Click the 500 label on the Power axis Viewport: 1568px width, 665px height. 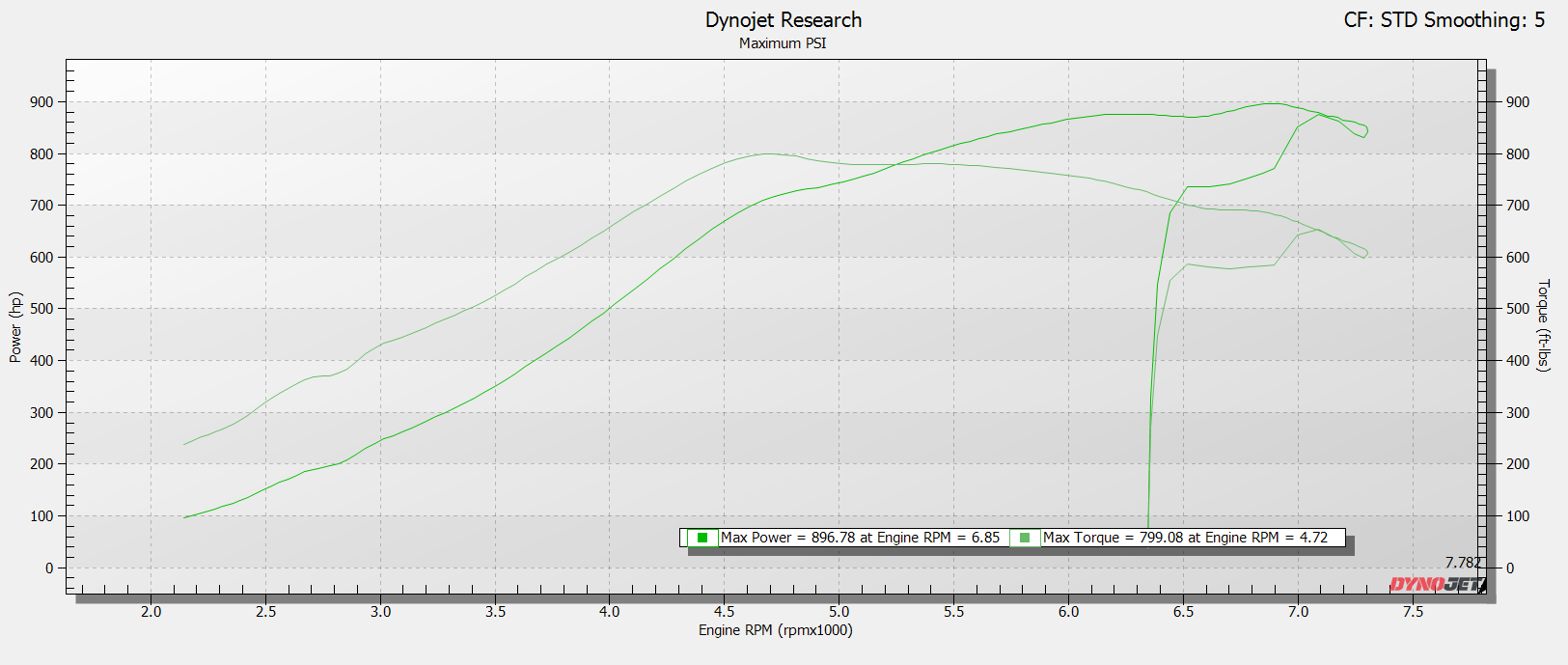tap(41, 309)
